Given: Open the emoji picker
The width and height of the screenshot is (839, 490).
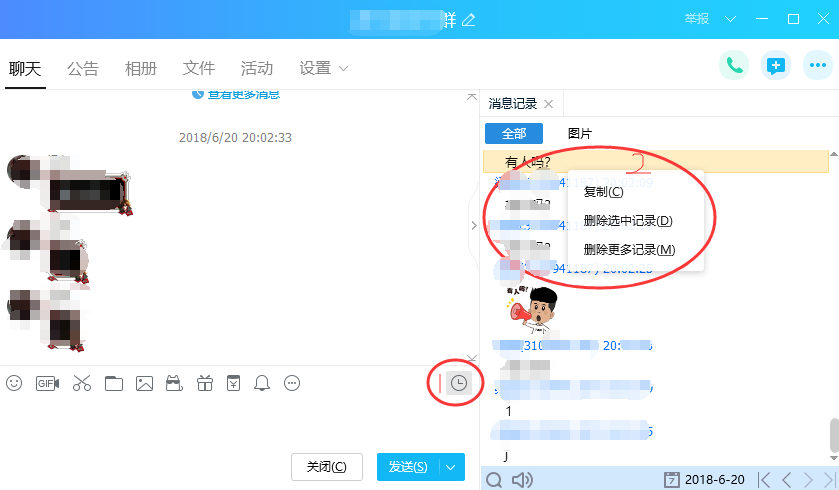Looking at the screenshot, I should (14, 383).
